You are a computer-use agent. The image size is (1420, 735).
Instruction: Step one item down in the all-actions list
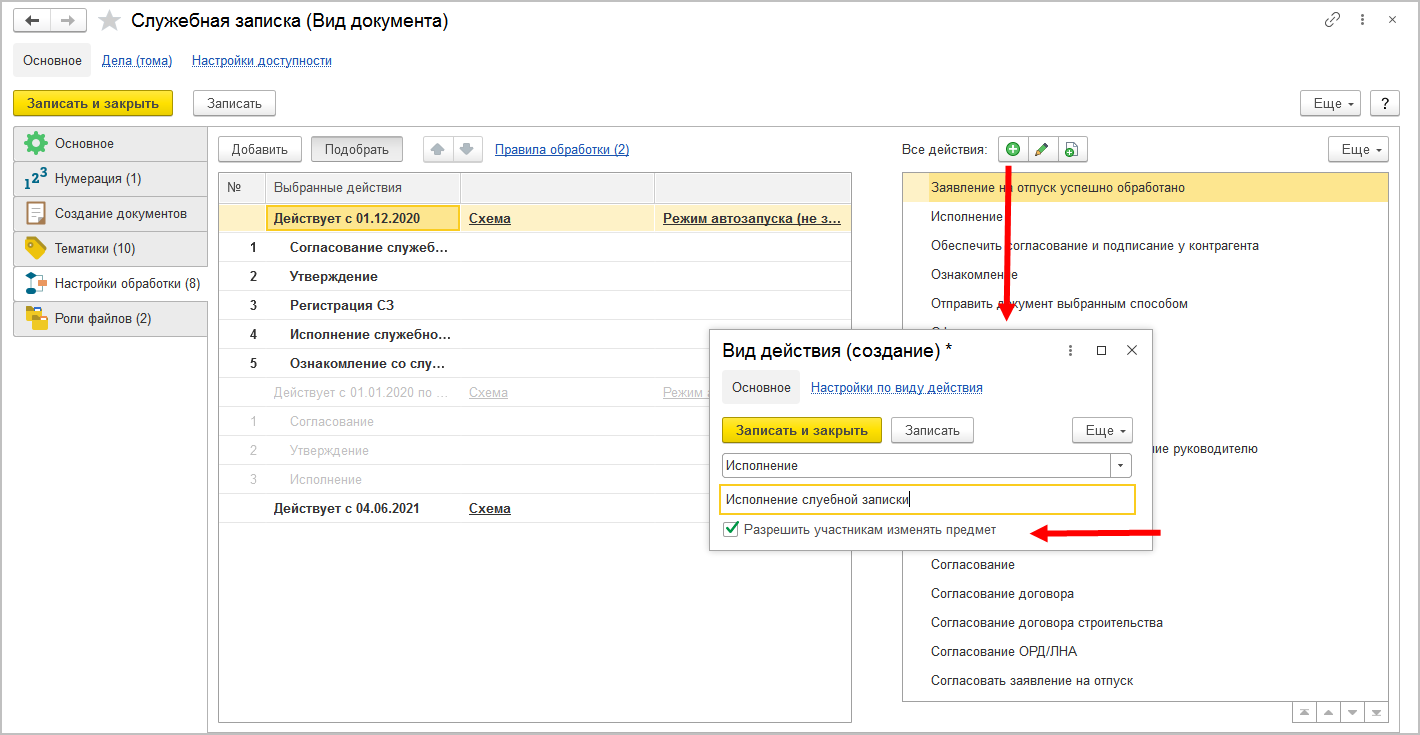point(1352,712)
